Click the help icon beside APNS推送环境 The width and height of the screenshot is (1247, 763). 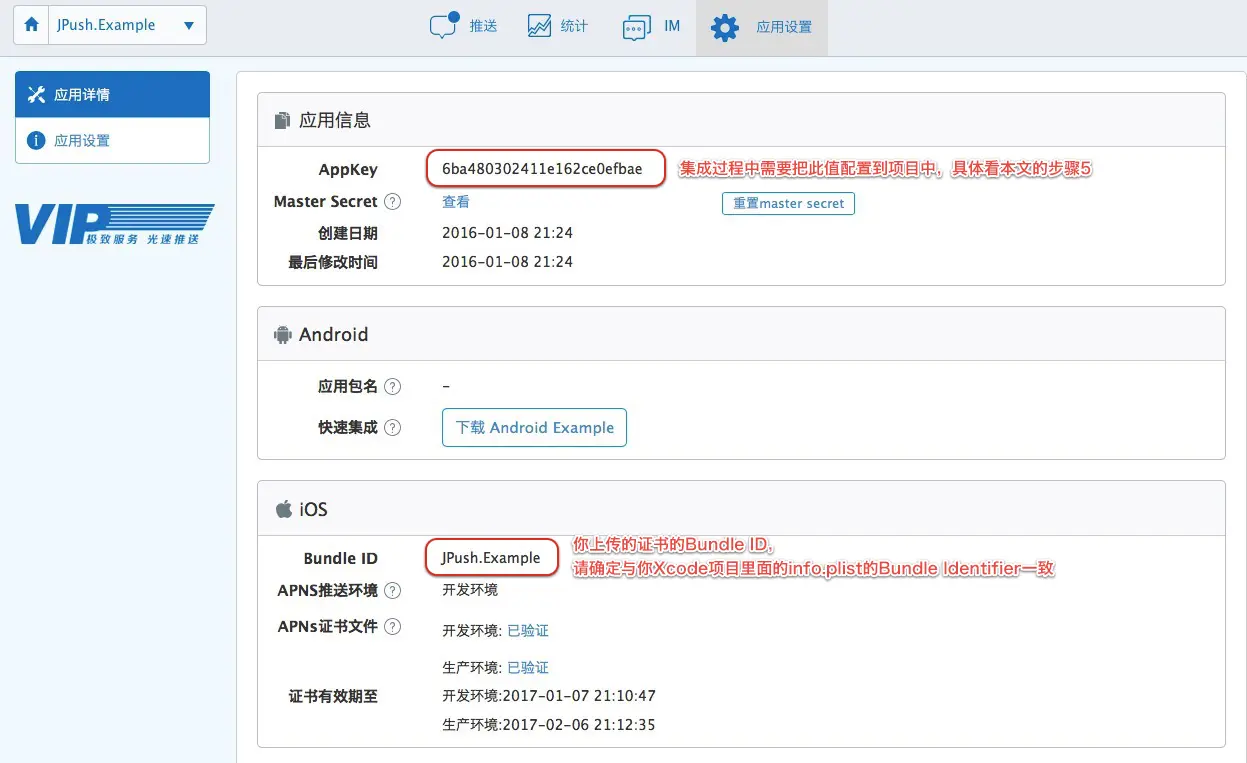(393, 591)
